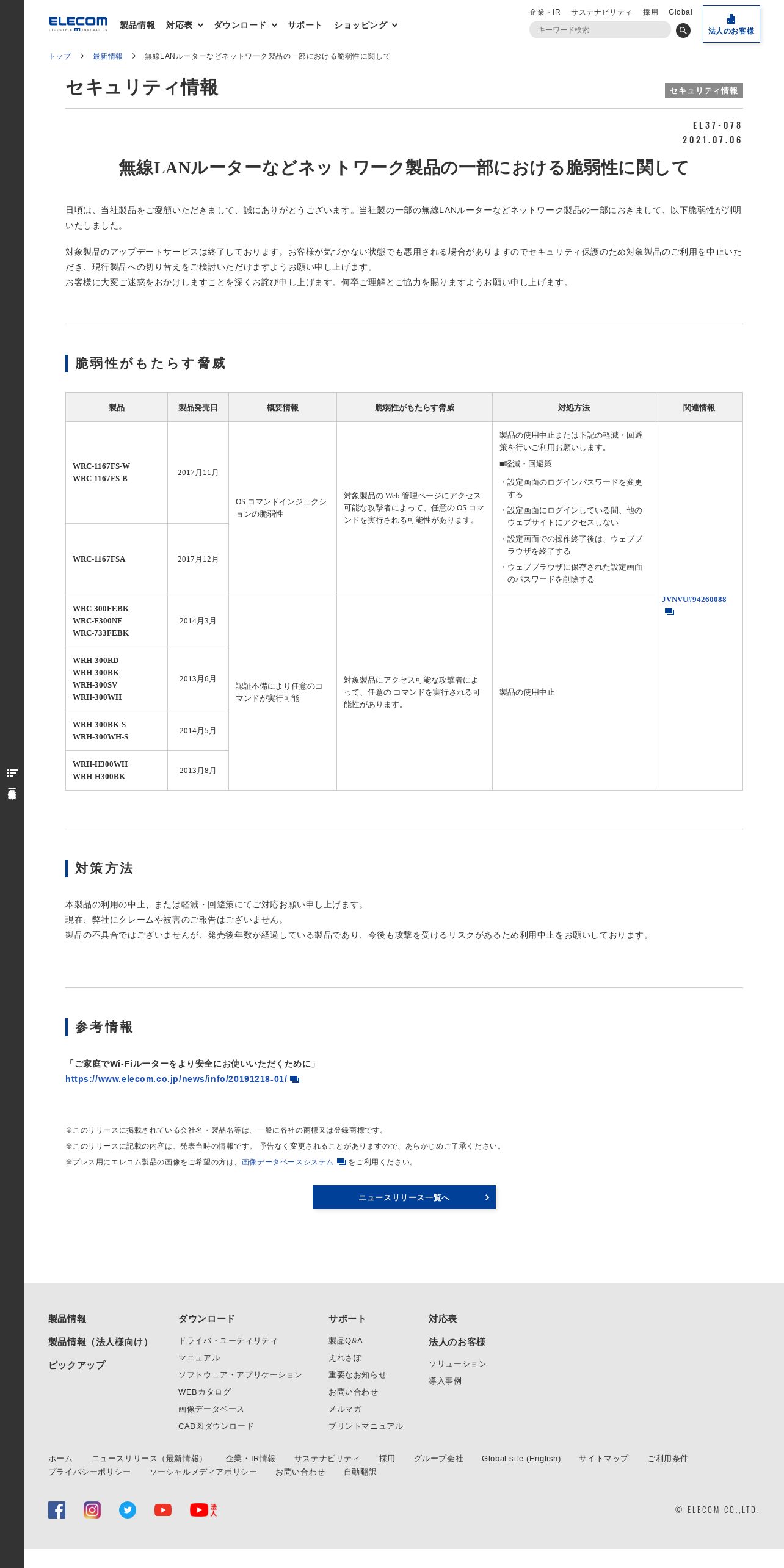Open footer マニュアル link
Screen dimensions: 784x1568
pos(199,1357)
